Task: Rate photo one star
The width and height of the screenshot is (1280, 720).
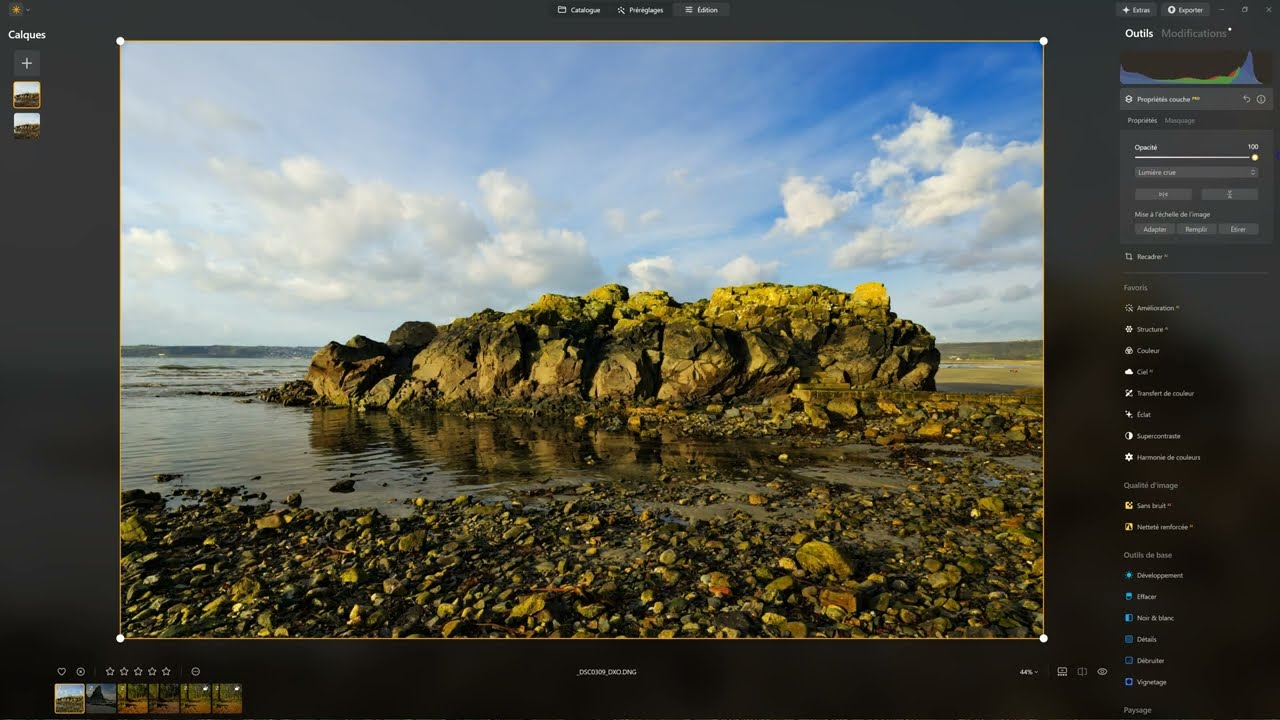Action: (110, 672)
